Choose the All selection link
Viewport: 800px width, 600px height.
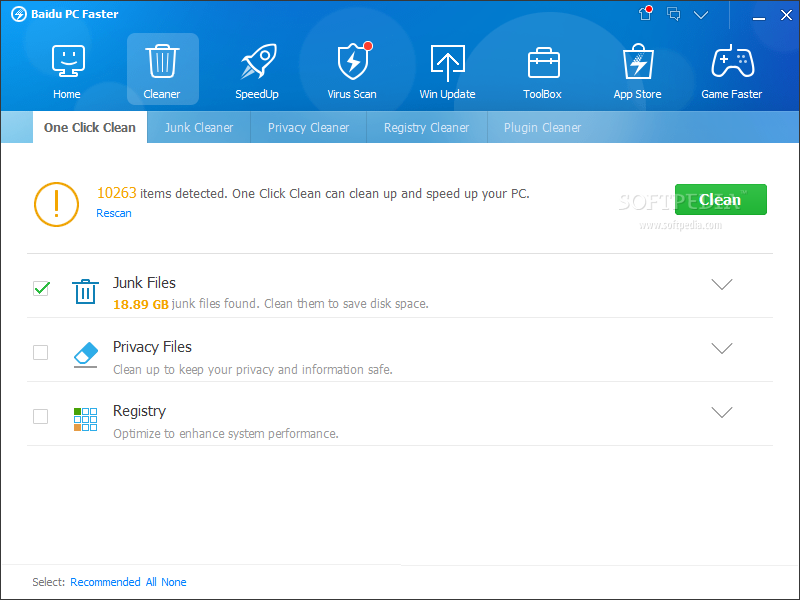tap(151, 582)
